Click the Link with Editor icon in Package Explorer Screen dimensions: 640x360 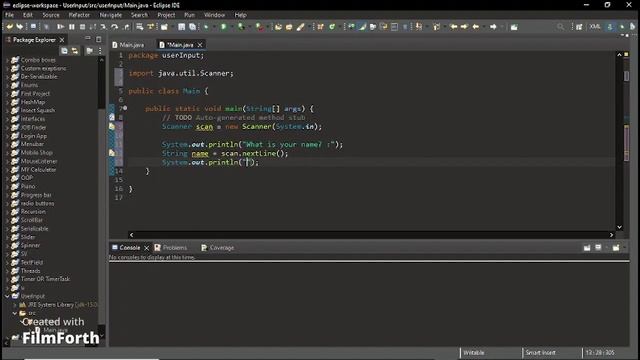point(75,51)
